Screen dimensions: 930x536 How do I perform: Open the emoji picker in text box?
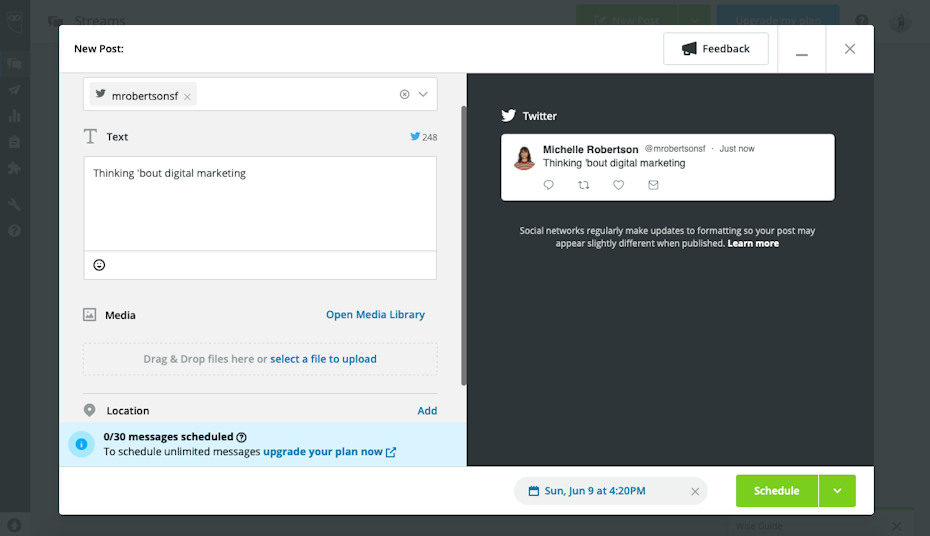[x=99, y=265]
